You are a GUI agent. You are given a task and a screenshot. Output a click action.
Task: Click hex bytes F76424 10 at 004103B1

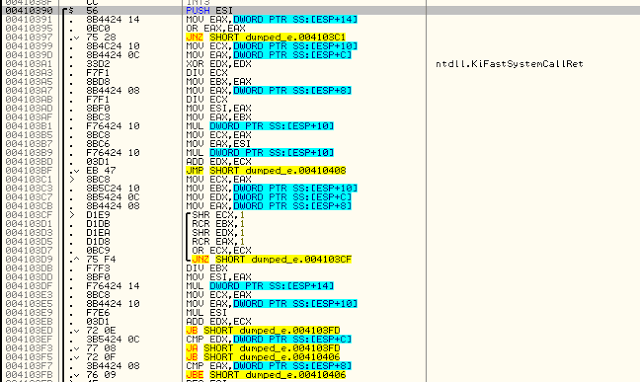[x=113, y=126]
